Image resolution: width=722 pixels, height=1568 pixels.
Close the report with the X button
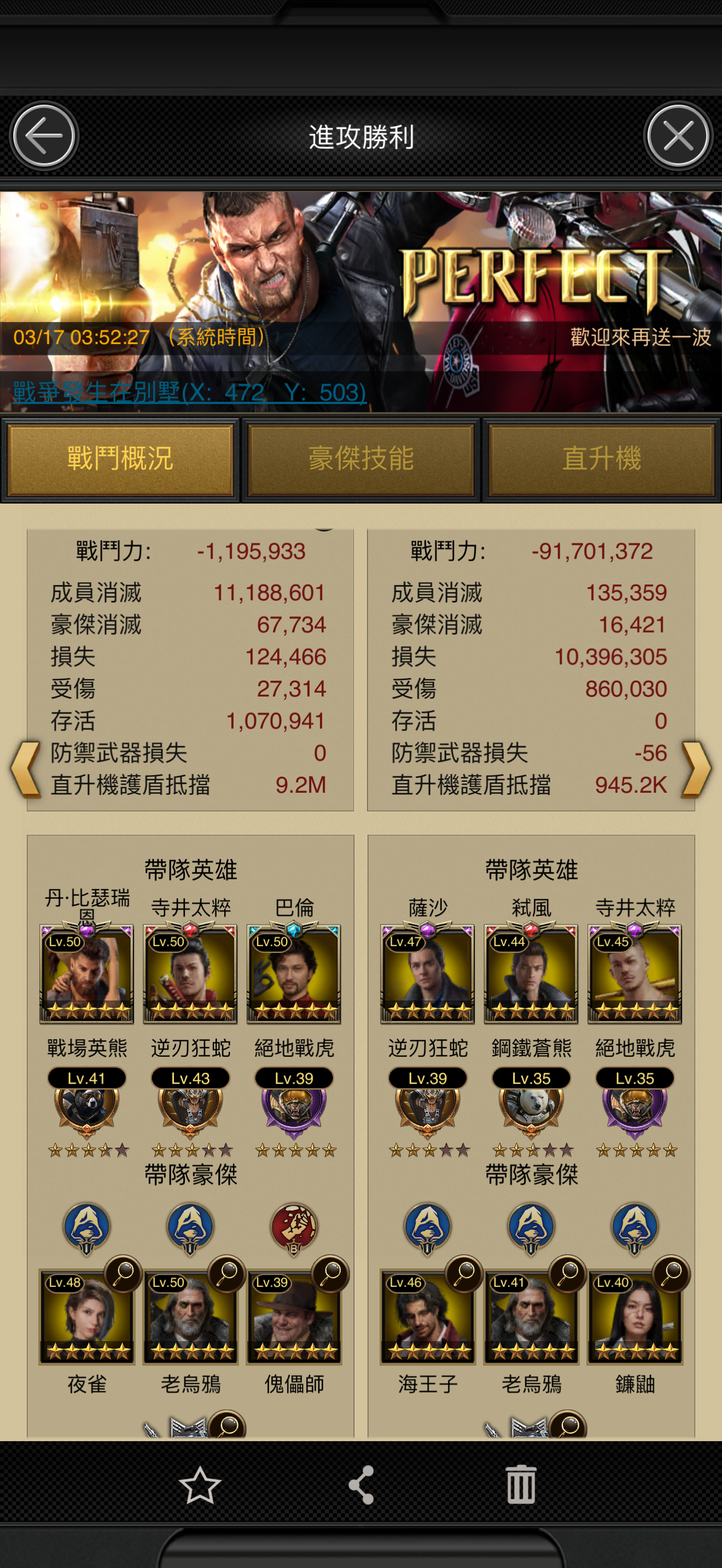coord(678,136)
